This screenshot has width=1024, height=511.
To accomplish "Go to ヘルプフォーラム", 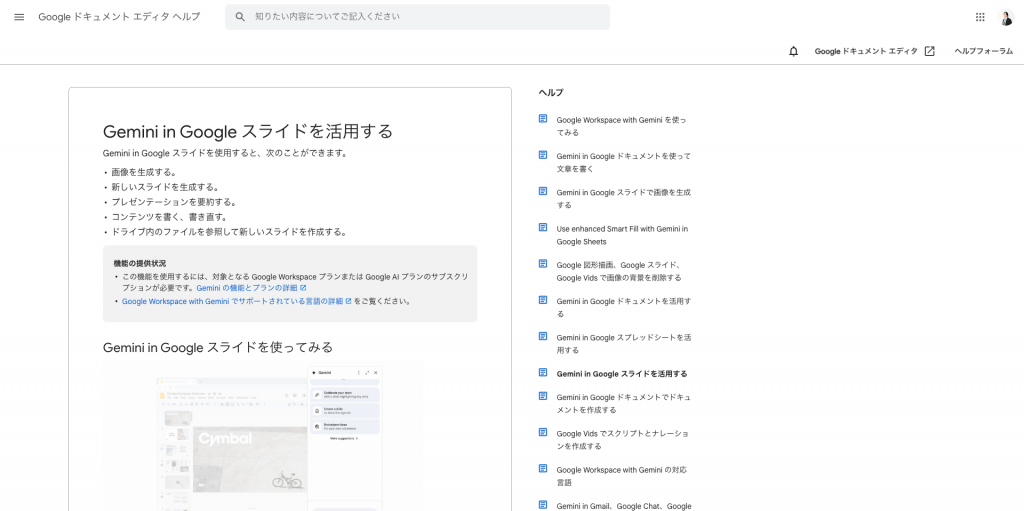I will 984,51.
